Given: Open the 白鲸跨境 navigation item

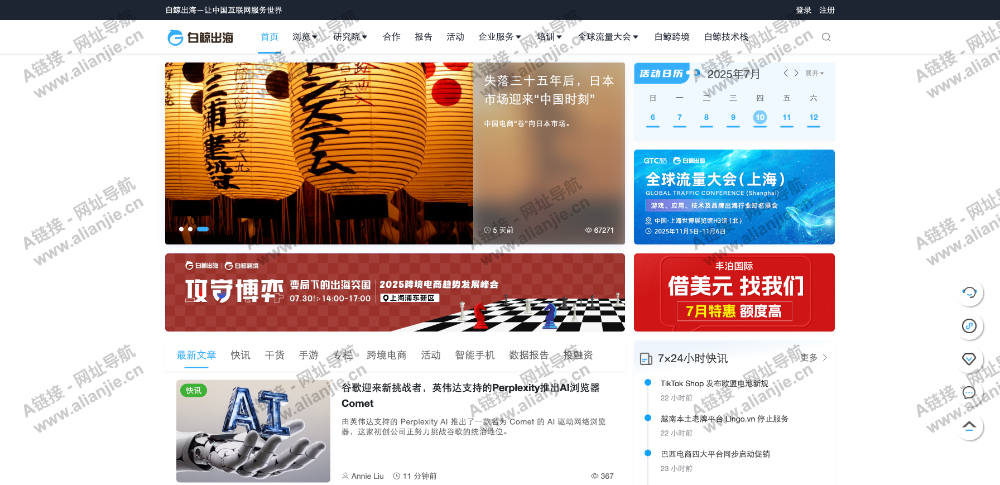Looking at the screenshot, I should coord(672,37).
